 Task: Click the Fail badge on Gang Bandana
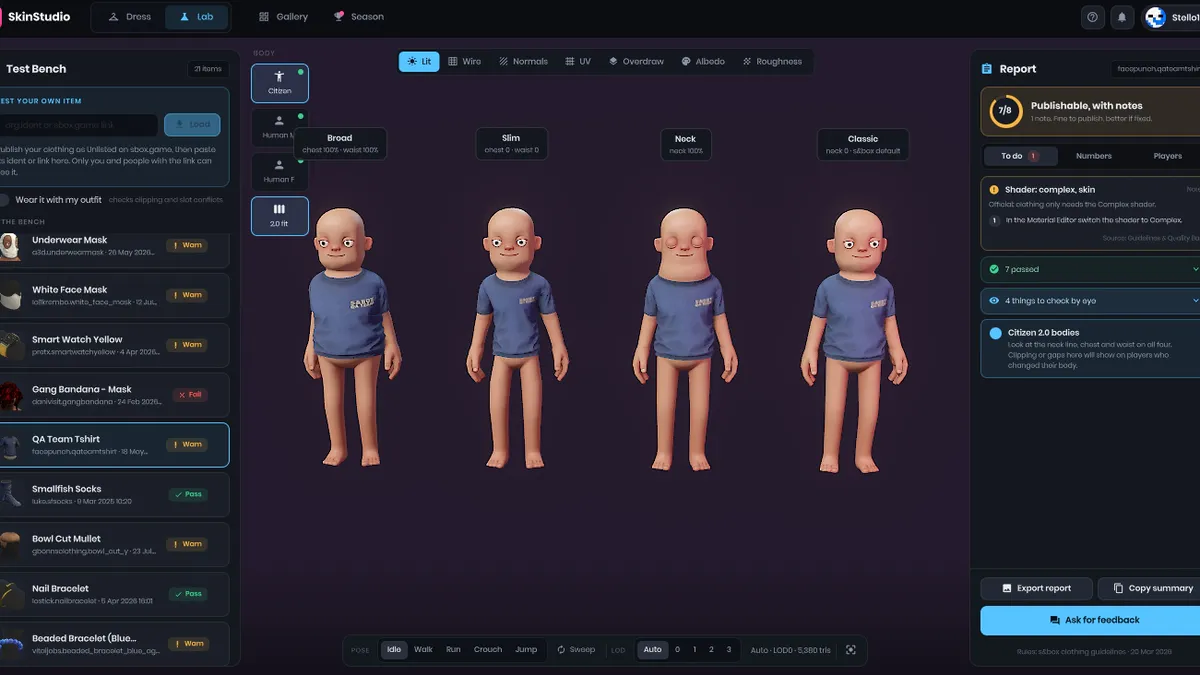pos(190,395)
